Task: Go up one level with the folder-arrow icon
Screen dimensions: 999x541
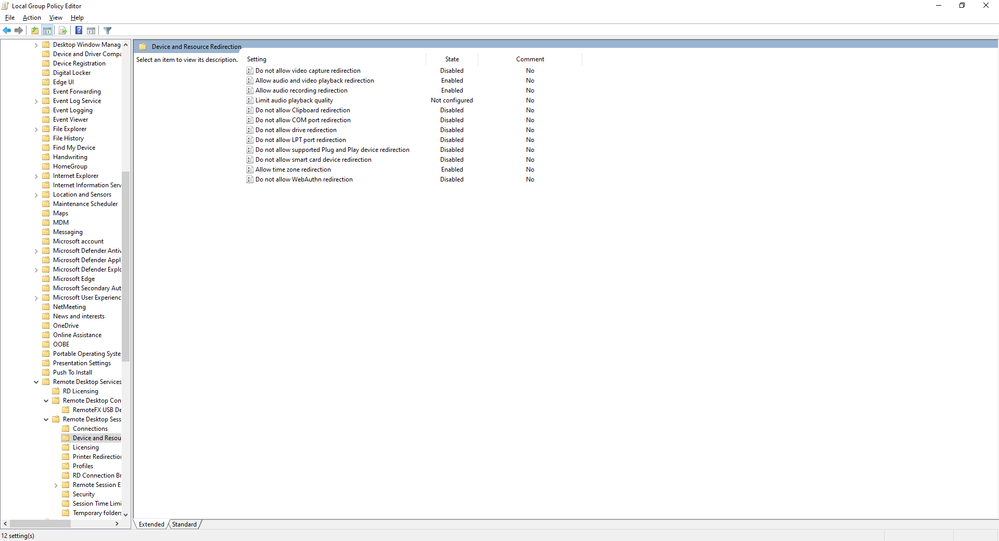Action: [34, 31]
